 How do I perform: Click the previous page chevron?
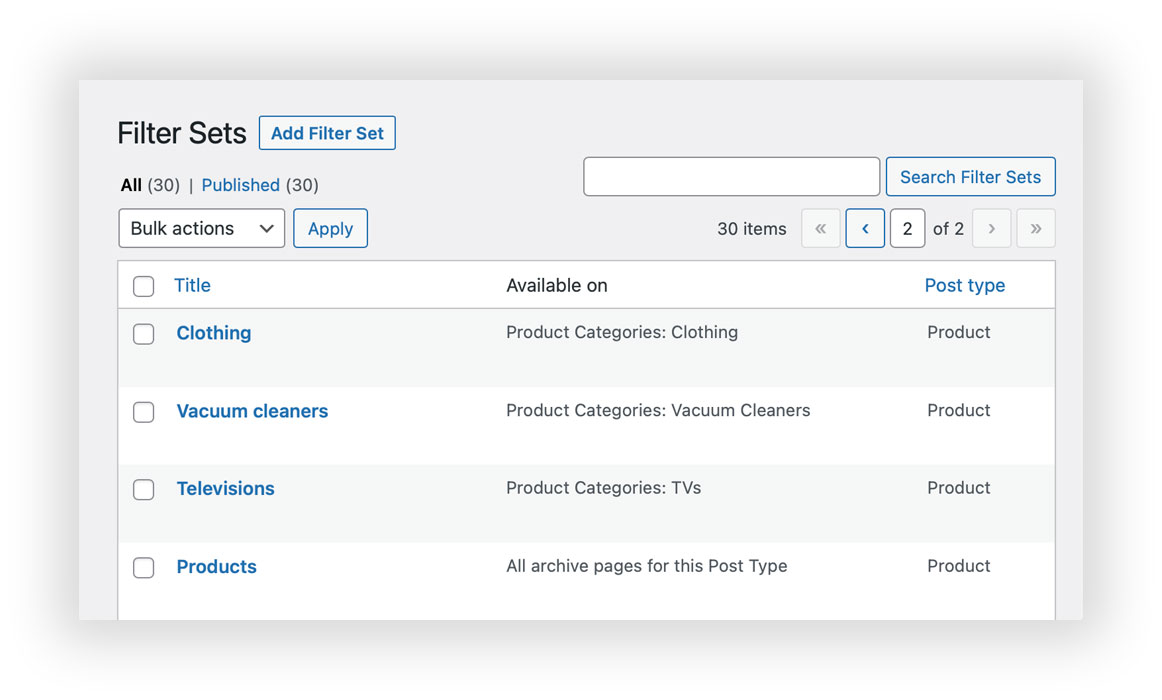(864, 228)
